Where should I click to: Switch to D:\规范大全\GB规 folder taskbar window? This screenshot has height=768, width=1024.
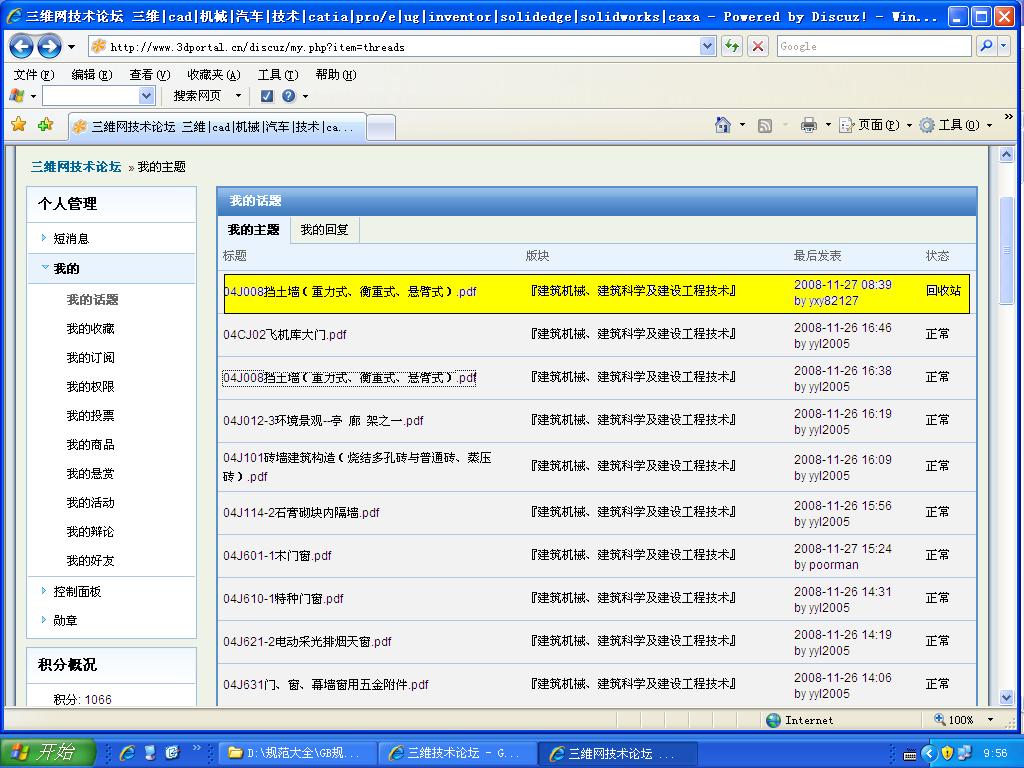pyautogui.click(x=297, y=753)
